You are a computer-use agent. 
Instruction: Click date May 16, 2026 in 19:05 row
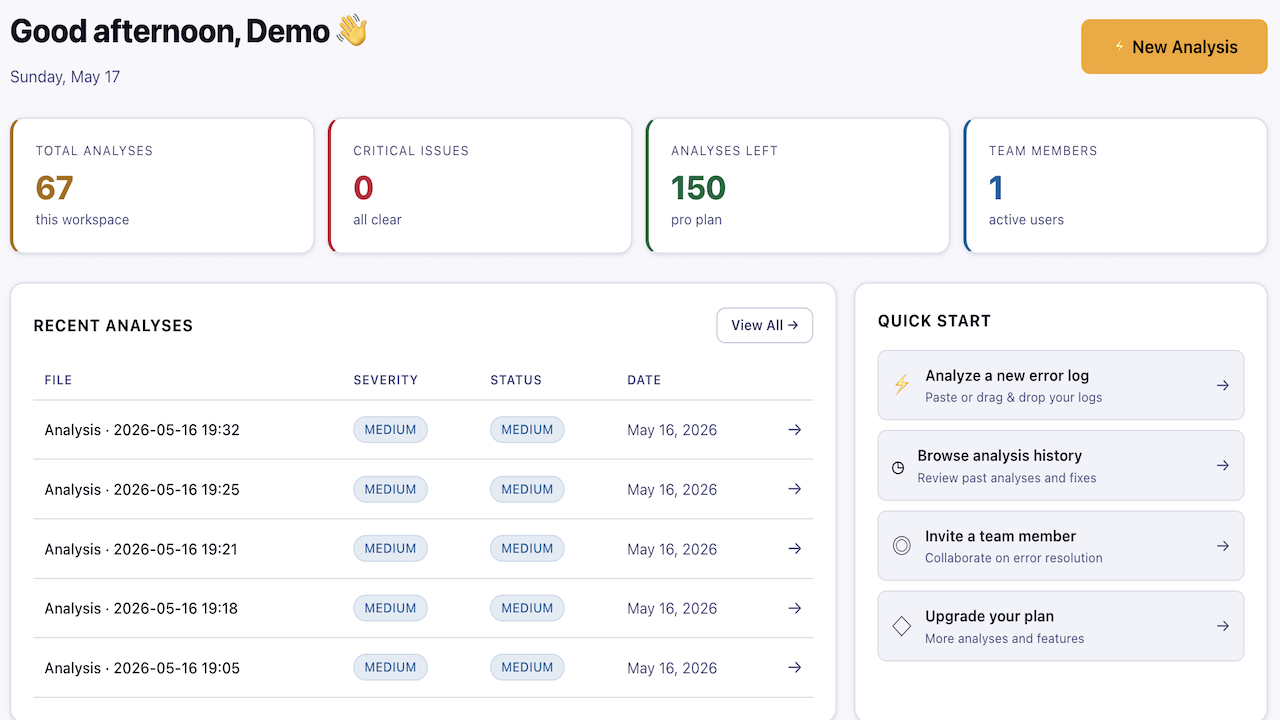click(x=672, y=668)
